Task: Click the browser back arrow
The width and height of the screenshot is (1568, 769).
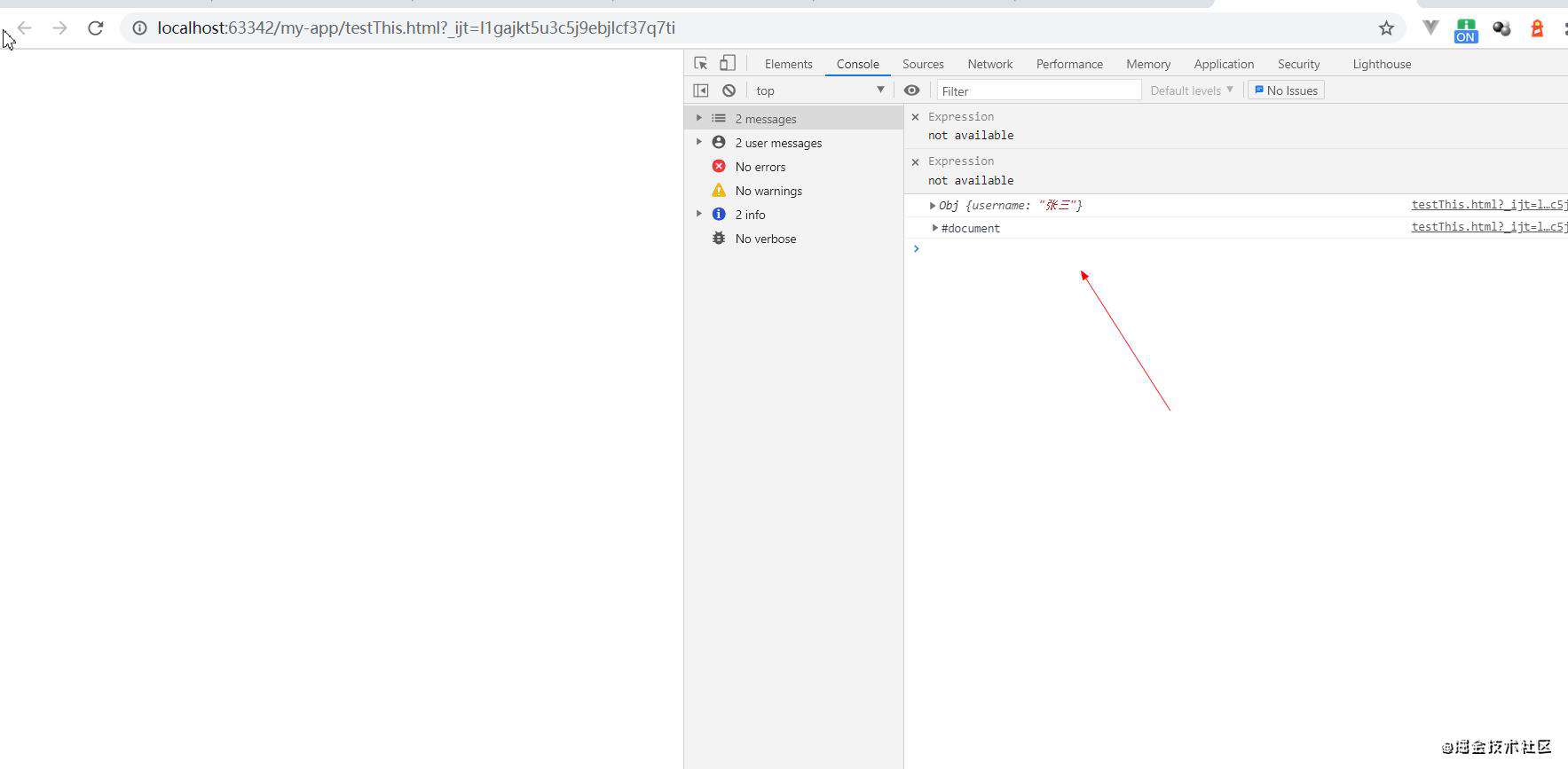Action: pyautogui.click(x=25, y=28)
